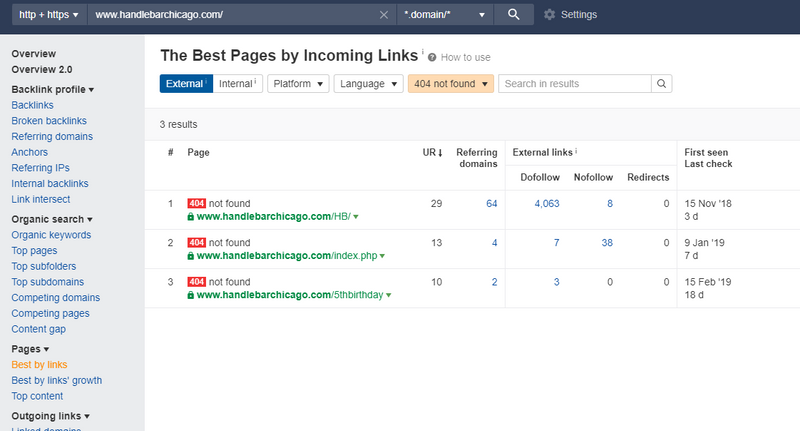Click the red 404 badge in row 3

(x=196, y=282)
